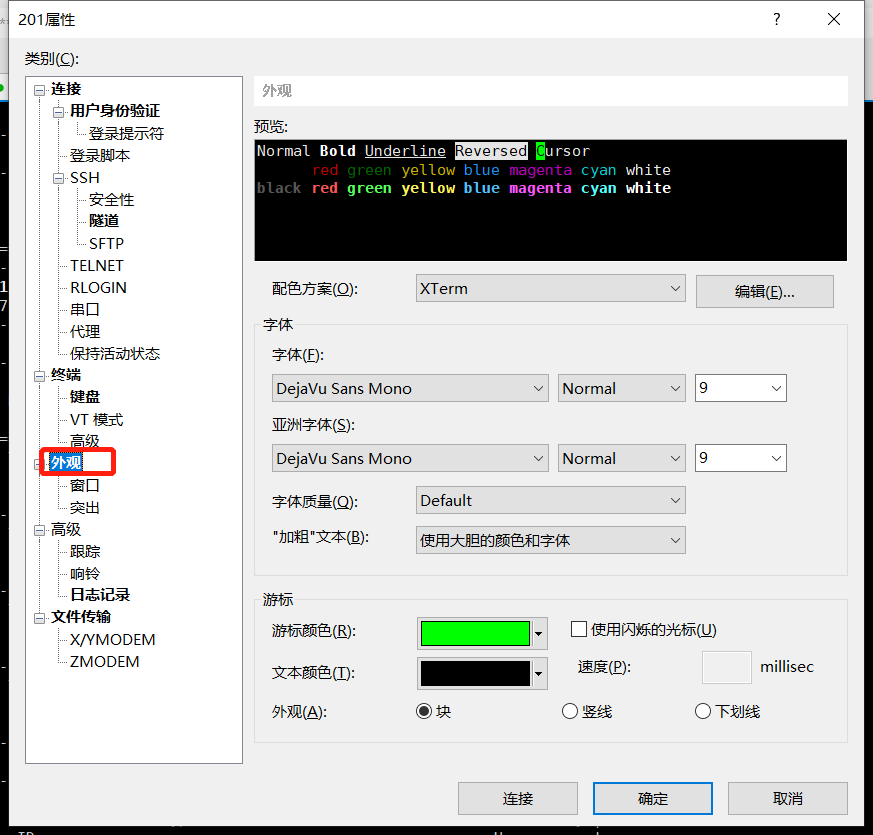This screenshot has height=835, width=873.
Task: Click the ? help button in title bar
Action: tap(777, 19)
